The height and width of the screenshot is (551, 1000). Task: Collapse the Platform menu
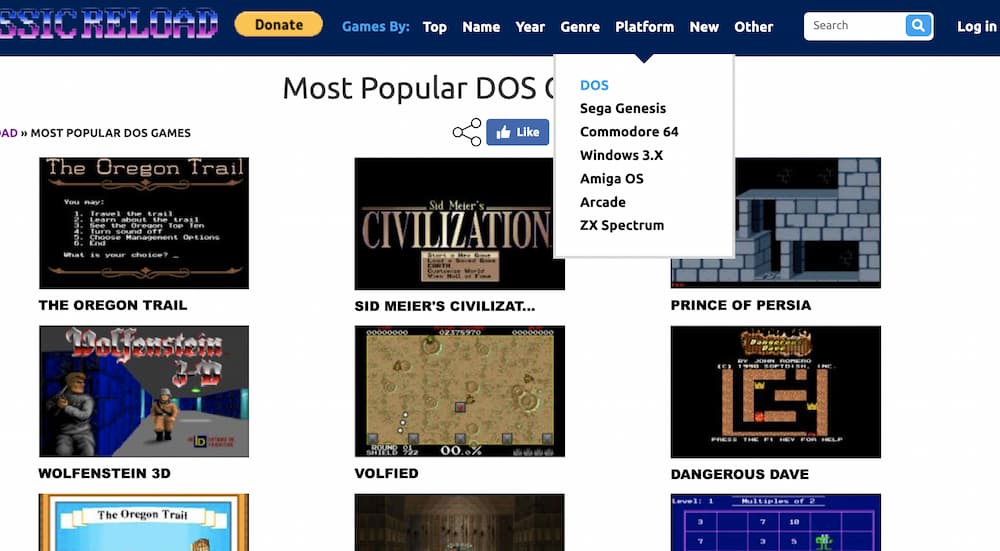644,27
